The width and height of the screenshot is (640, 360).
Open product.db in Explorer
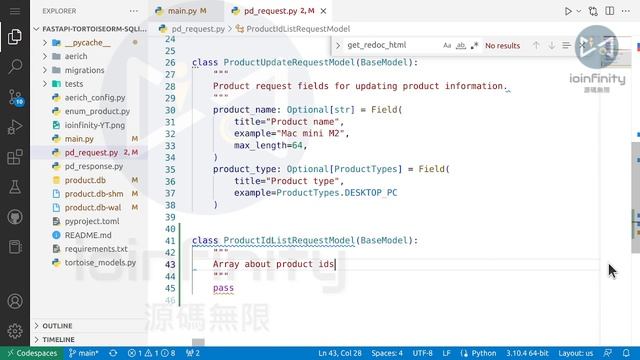click(x=90, y=180)
